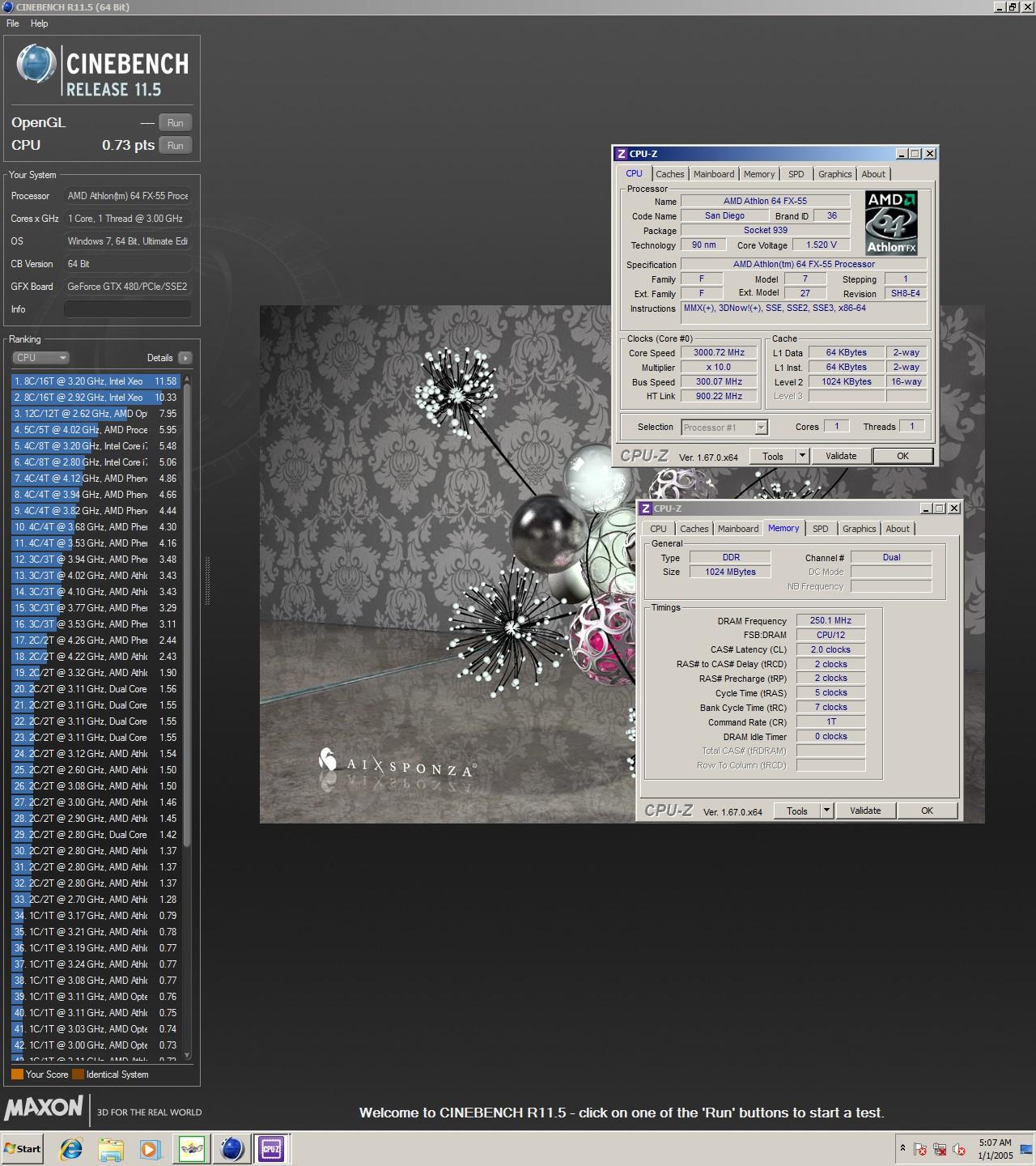Click OK in CPU-Z Memory window
This screenshot has height=1166, width=1036.
927,811
